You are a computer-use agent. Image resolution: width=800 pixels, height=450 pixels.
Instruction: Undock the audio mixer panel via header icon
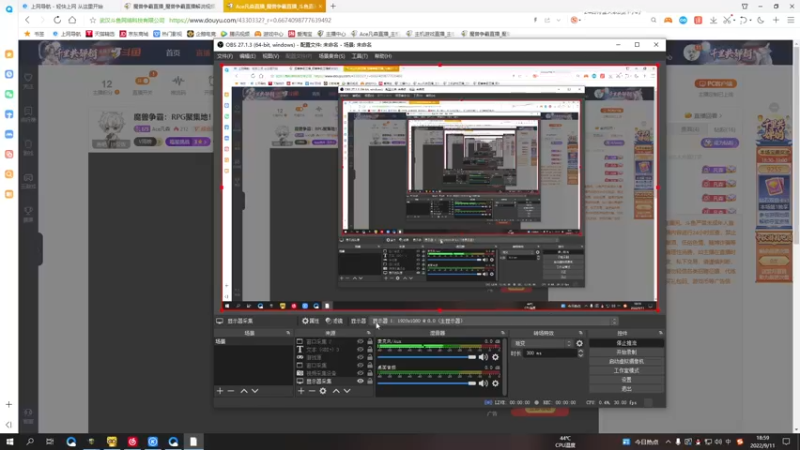click(503, 333)
